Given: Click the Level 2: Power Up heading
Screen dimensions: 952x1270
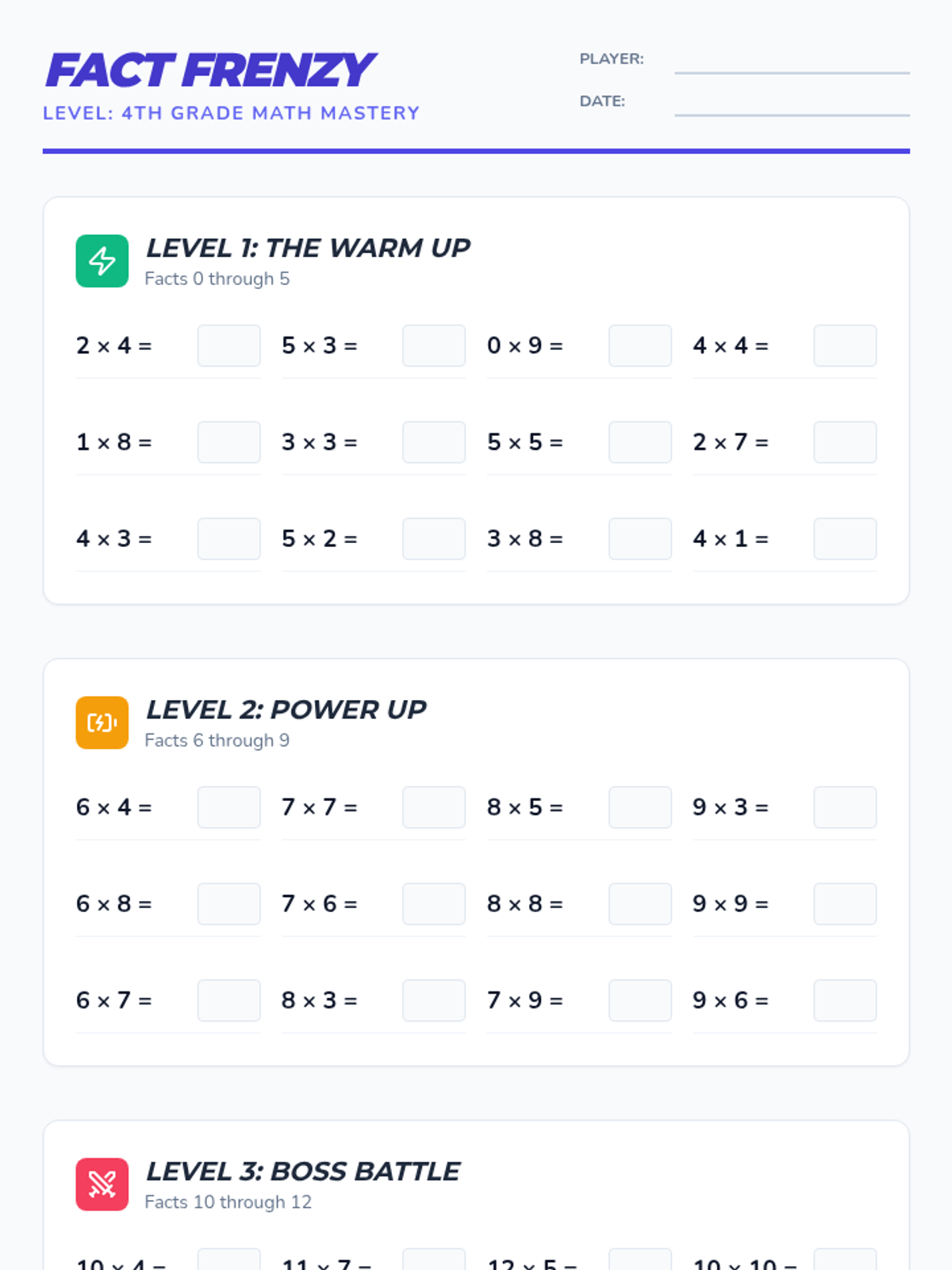Looking at the screenshot, I should pos(286,710).
